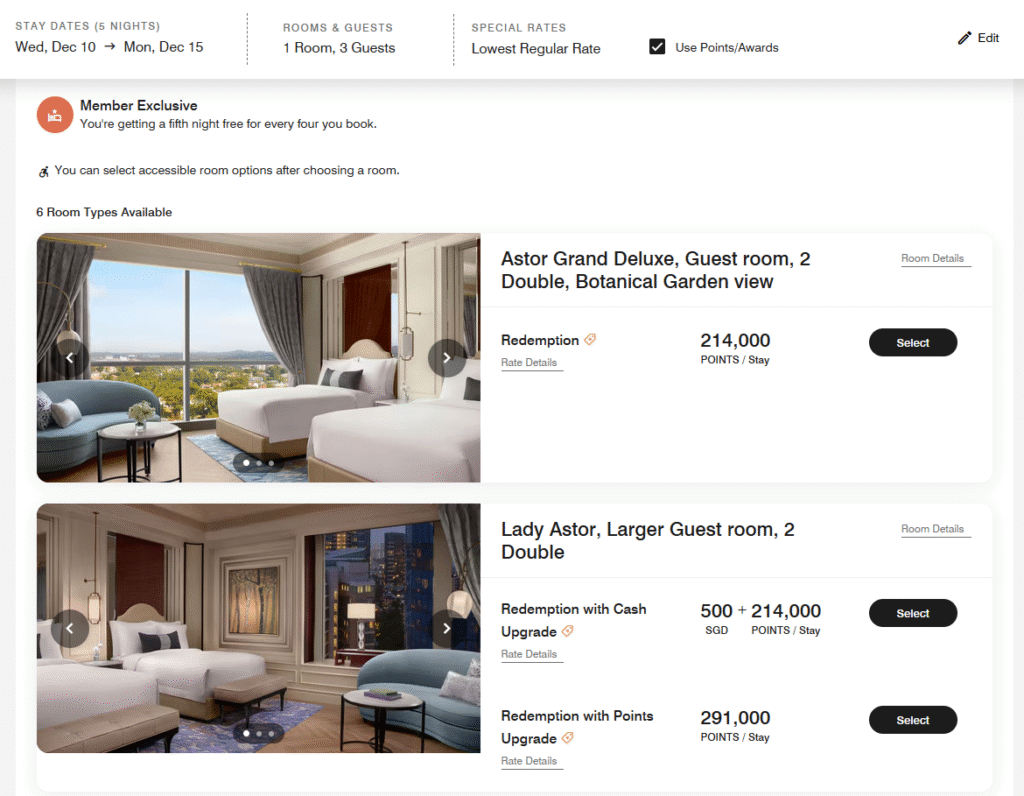Select the 291,000 points upgrade rate
This screenshot has height=796, width=1024.
[x=912, y=720]
